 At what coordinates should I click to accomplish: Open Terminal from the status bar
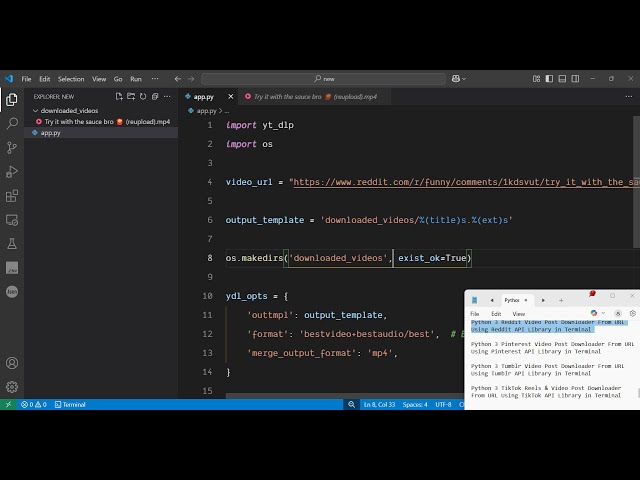70,404
